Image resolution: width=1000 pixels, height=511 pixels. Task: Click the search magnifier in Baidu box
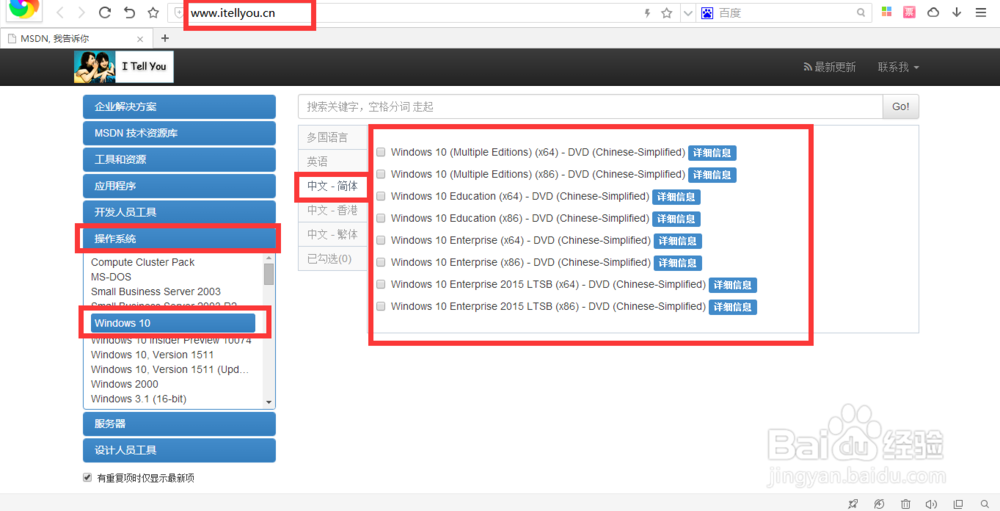(x=861, y=13)
